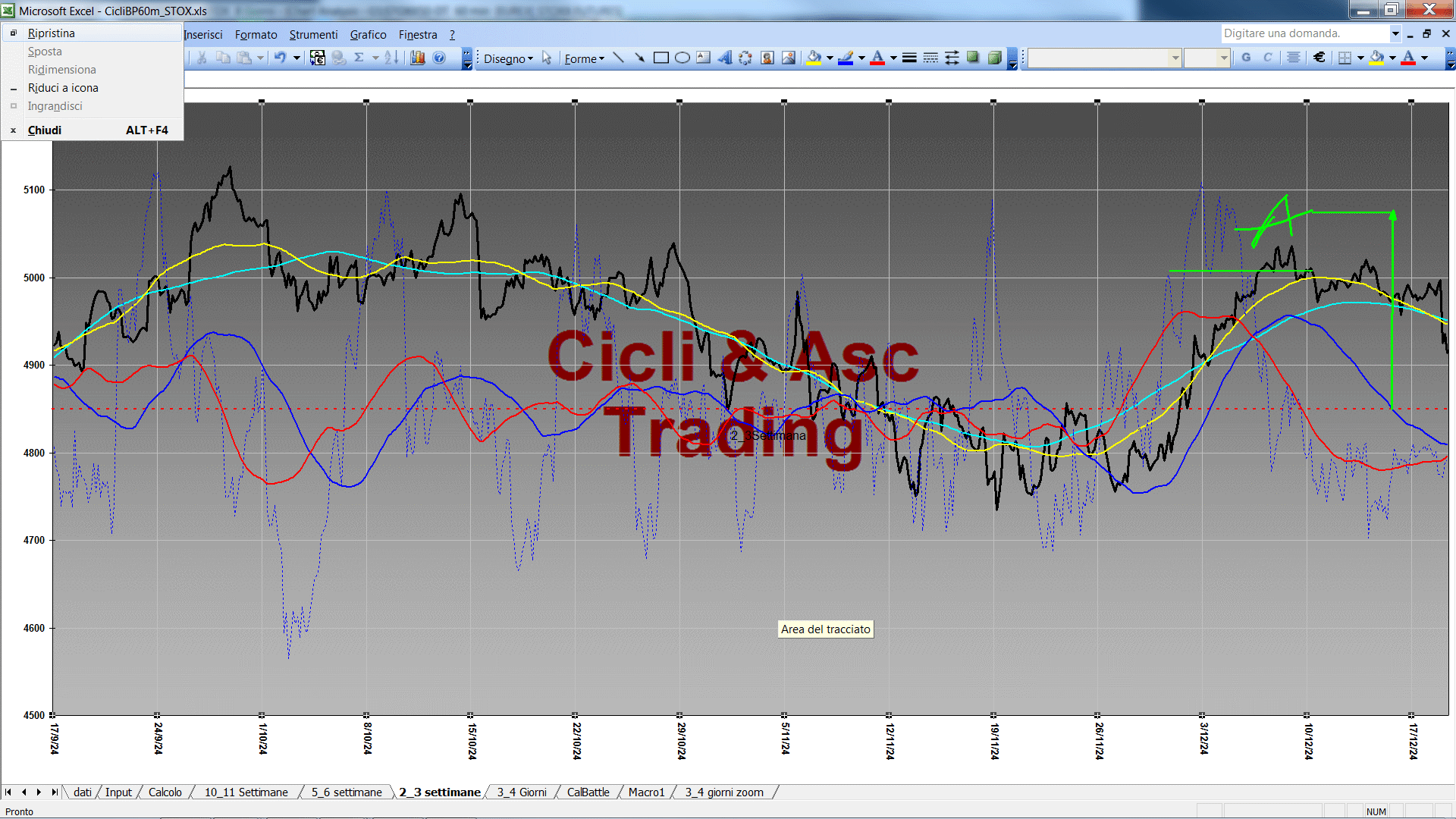This screenshot has width=1456, height=819.
Task: Insert Picture from File icon
Action: [788, 58]
